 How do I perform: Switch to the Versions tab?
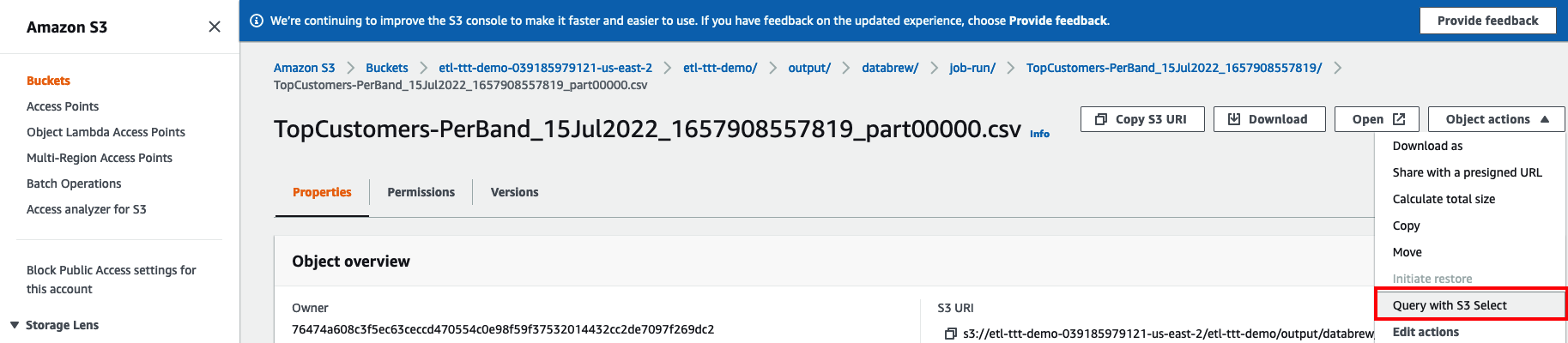514,192
